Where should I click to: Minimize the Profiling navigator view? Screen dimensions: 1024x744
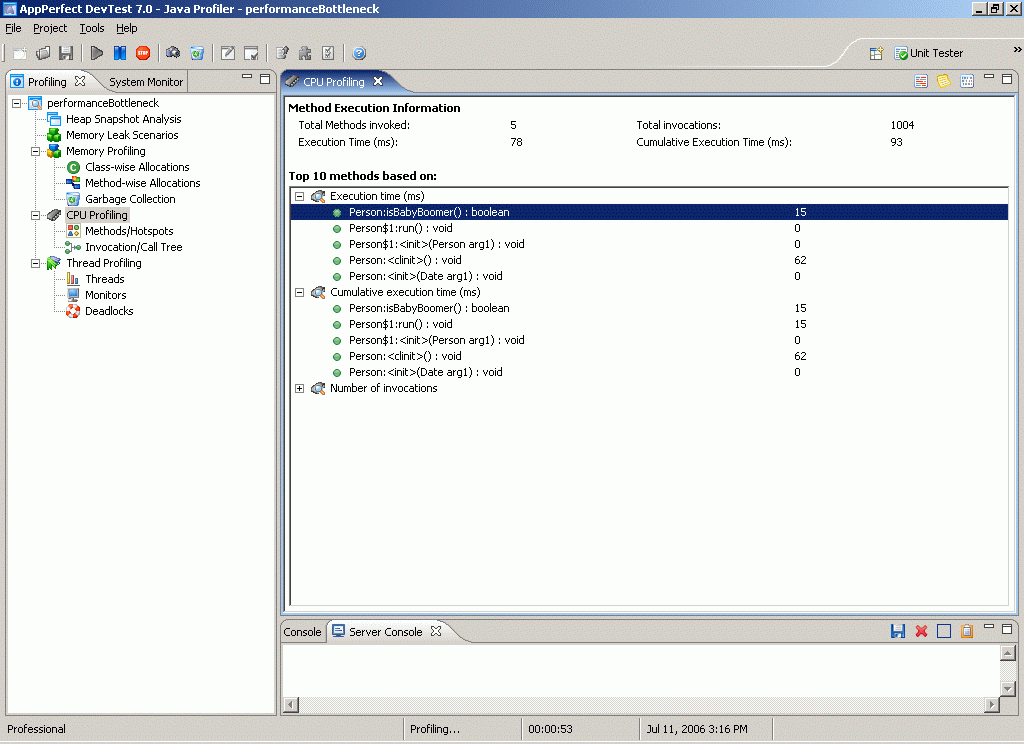tap(247, 78)
